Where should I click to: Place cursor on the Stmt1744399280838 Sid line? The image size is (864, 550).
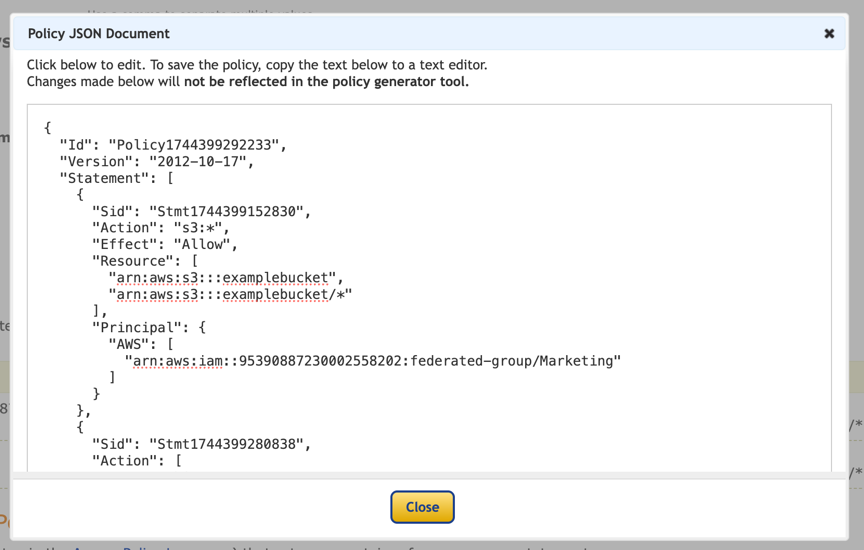click(x=201, y=444)
